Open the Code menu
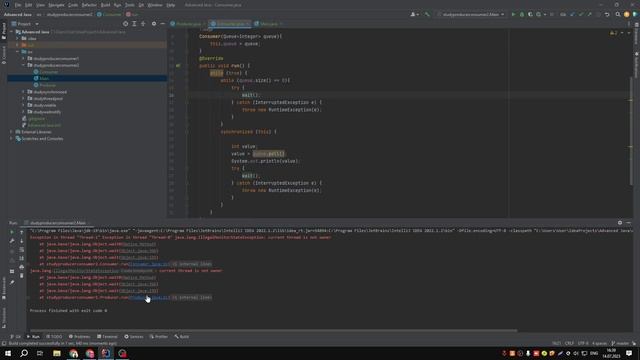 pyautogui.click(x=73, y=5)
